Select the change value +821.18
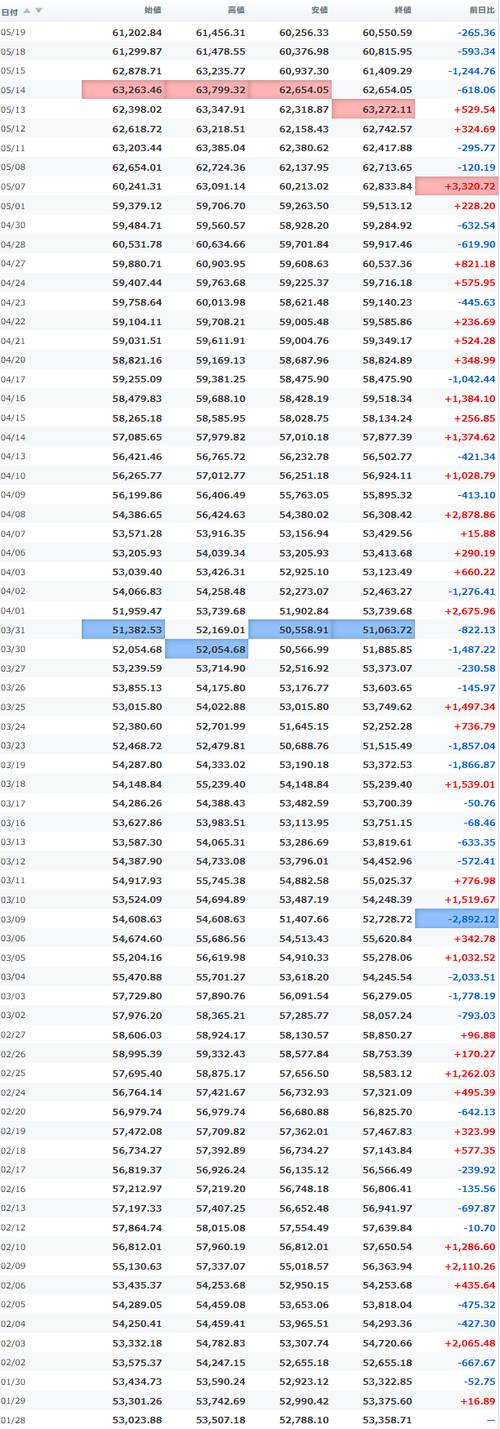 (x=473, y=263)
